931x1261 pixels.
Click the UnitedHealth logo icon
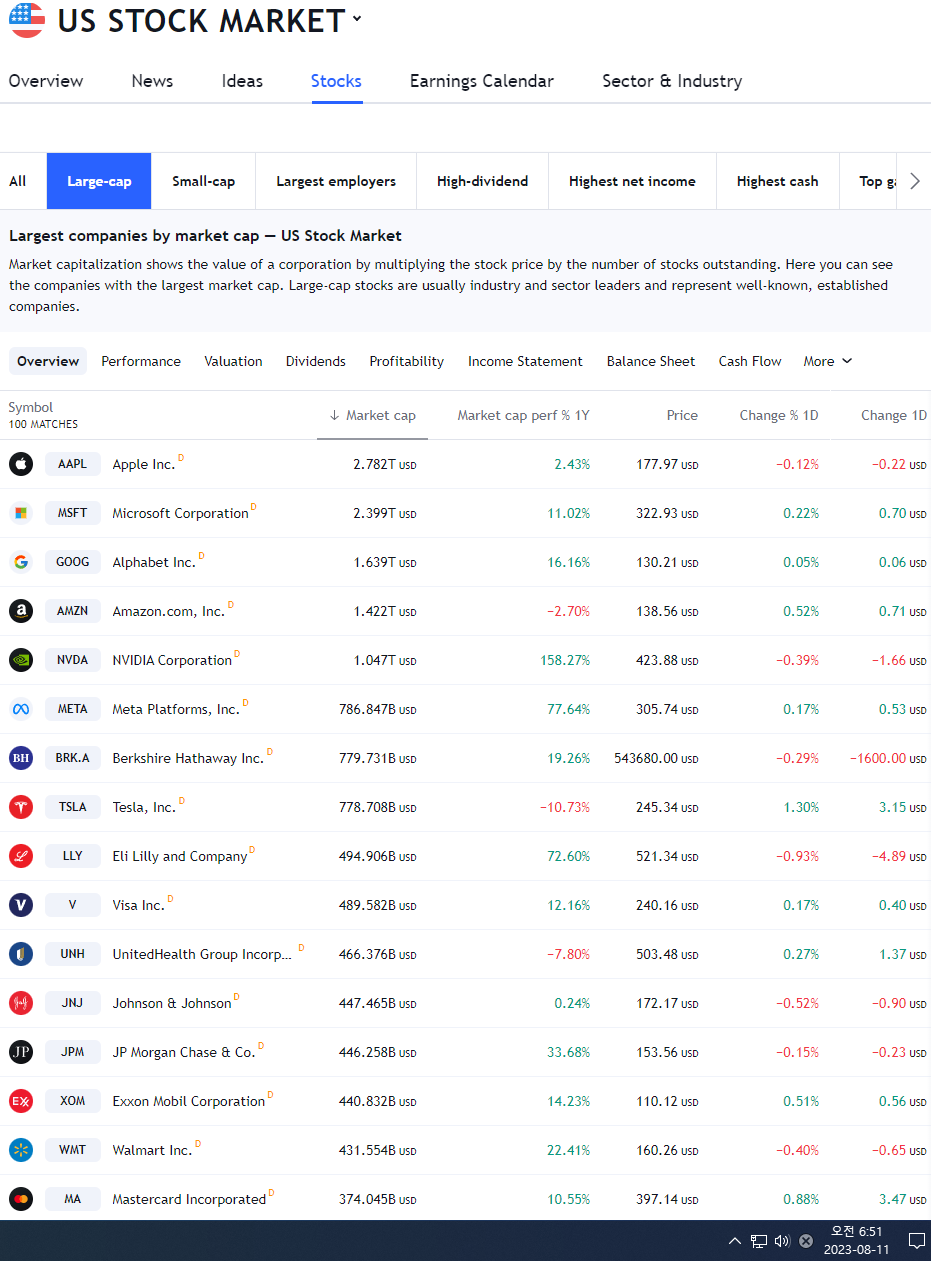(x=21, y=954)
